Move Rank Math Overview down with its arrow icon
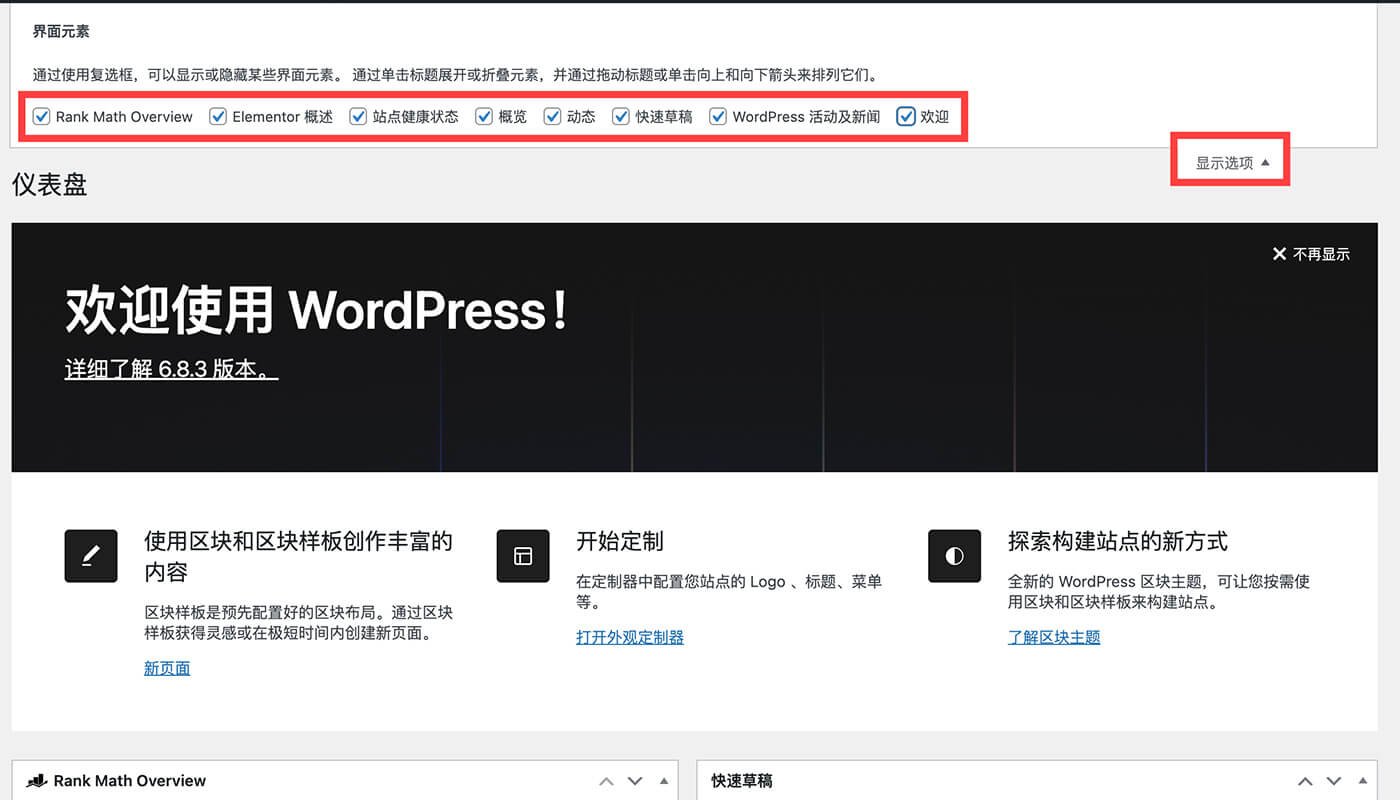This screenshot has height=800, width=1400. pyautogui.click(x=634, y=780)
